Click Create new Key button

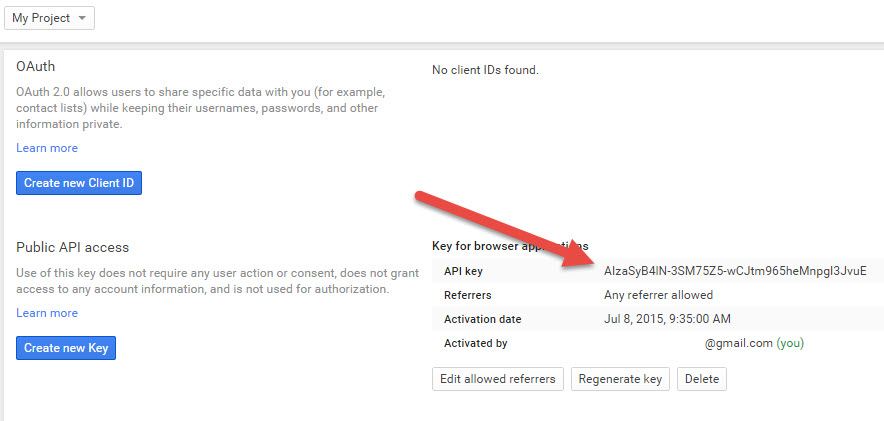66,348
